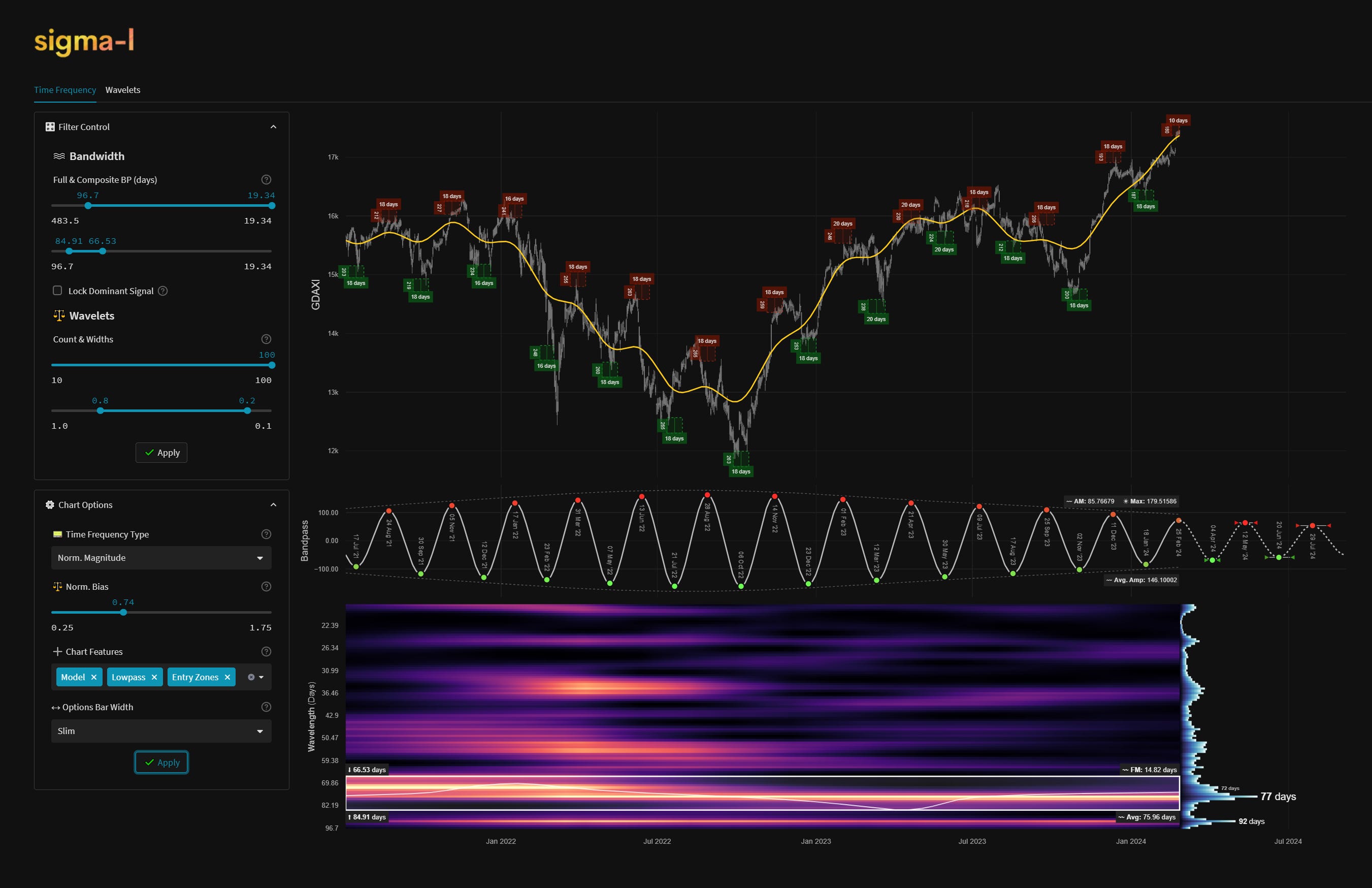Image resolution: width=1372 pixels, height=888 pixels.
Task: Collapse the Chart Options panel
Action: pos(274,505)
